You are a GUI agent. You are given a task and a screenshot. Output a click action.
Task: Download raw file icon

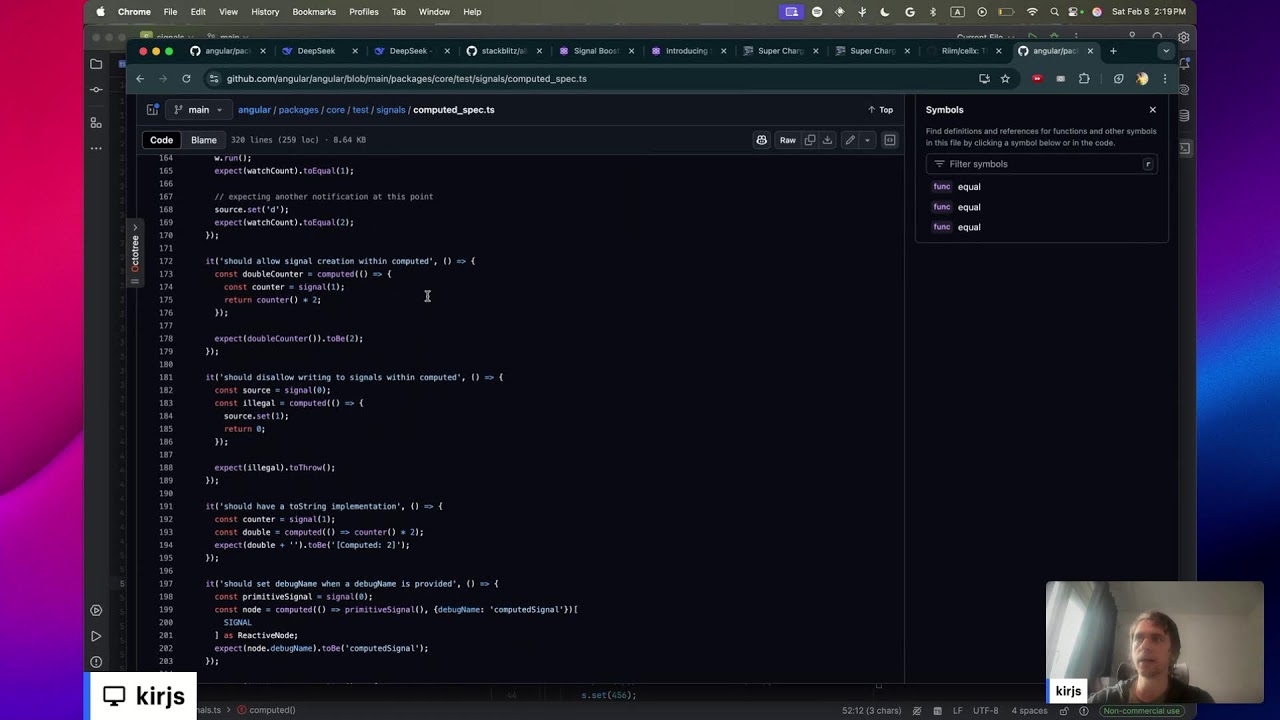tap(827, 140)
